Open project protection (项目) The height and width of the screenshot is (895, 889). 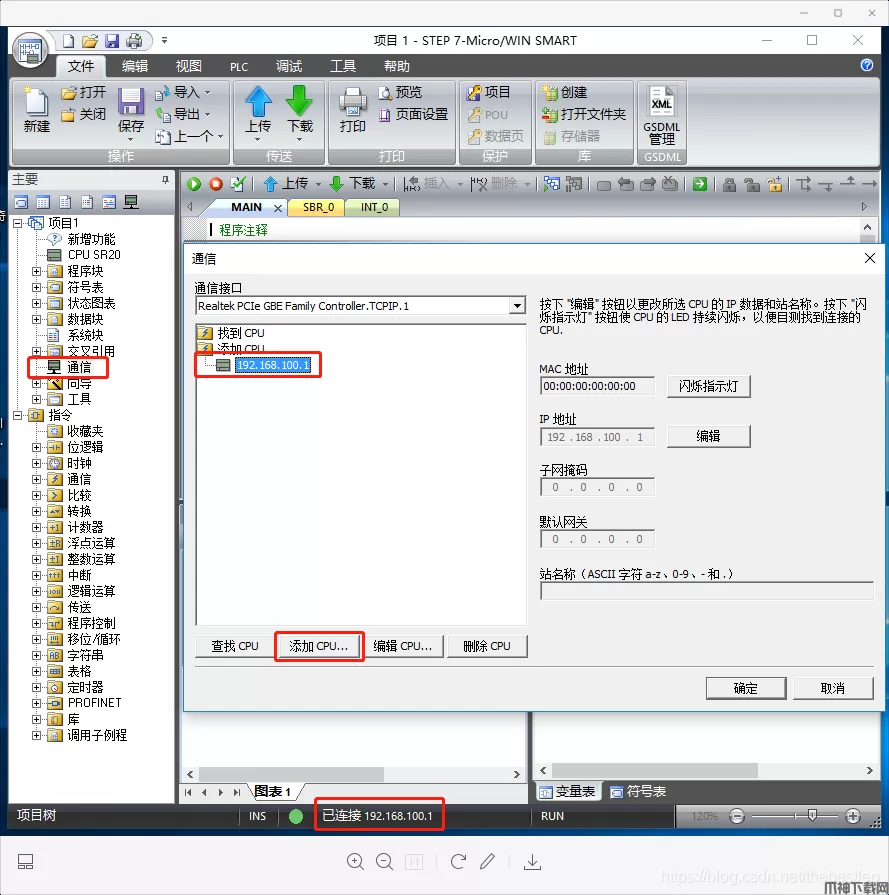489,92
